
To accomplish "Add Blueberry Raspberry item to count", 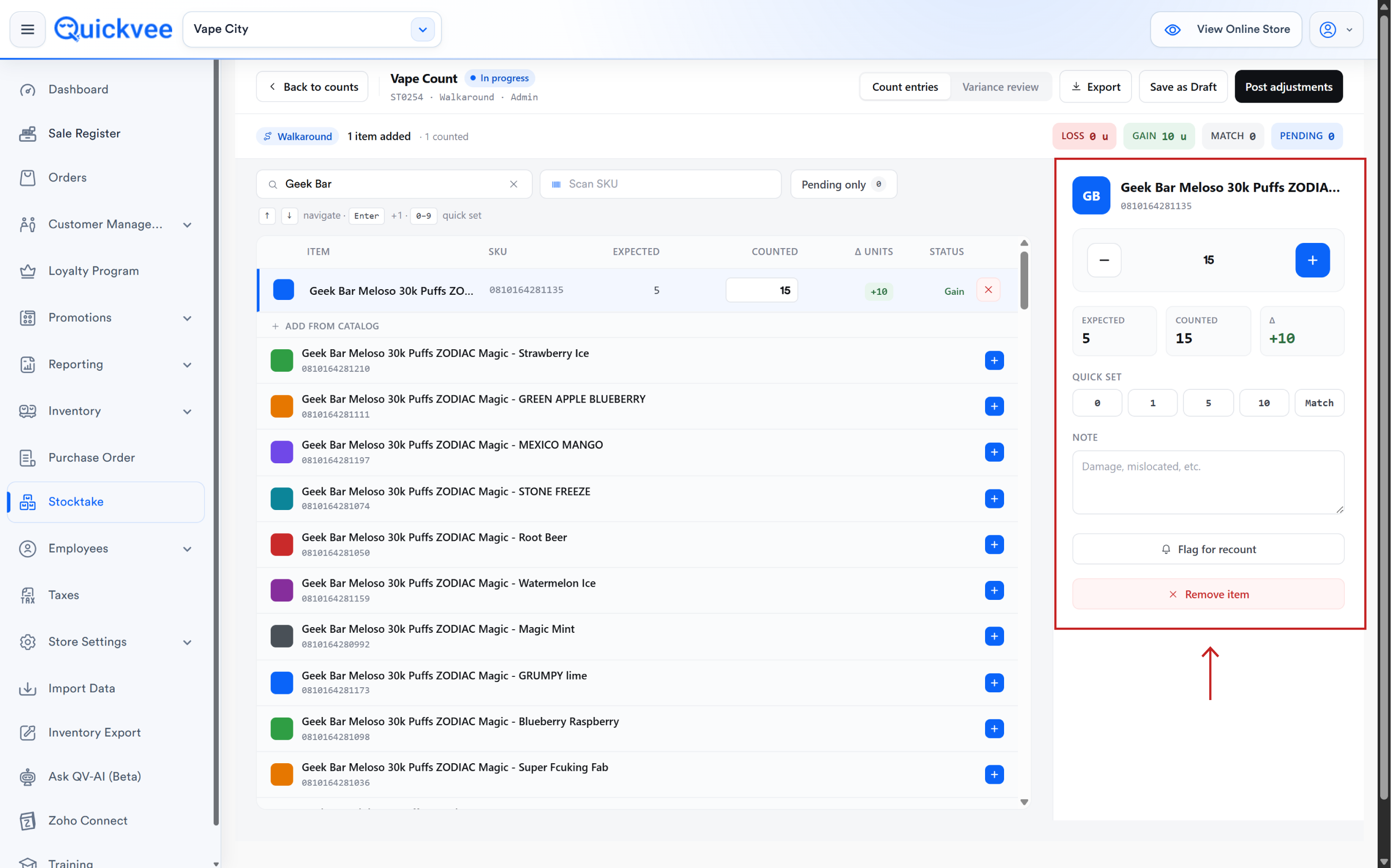I will [x=994, y=729].
